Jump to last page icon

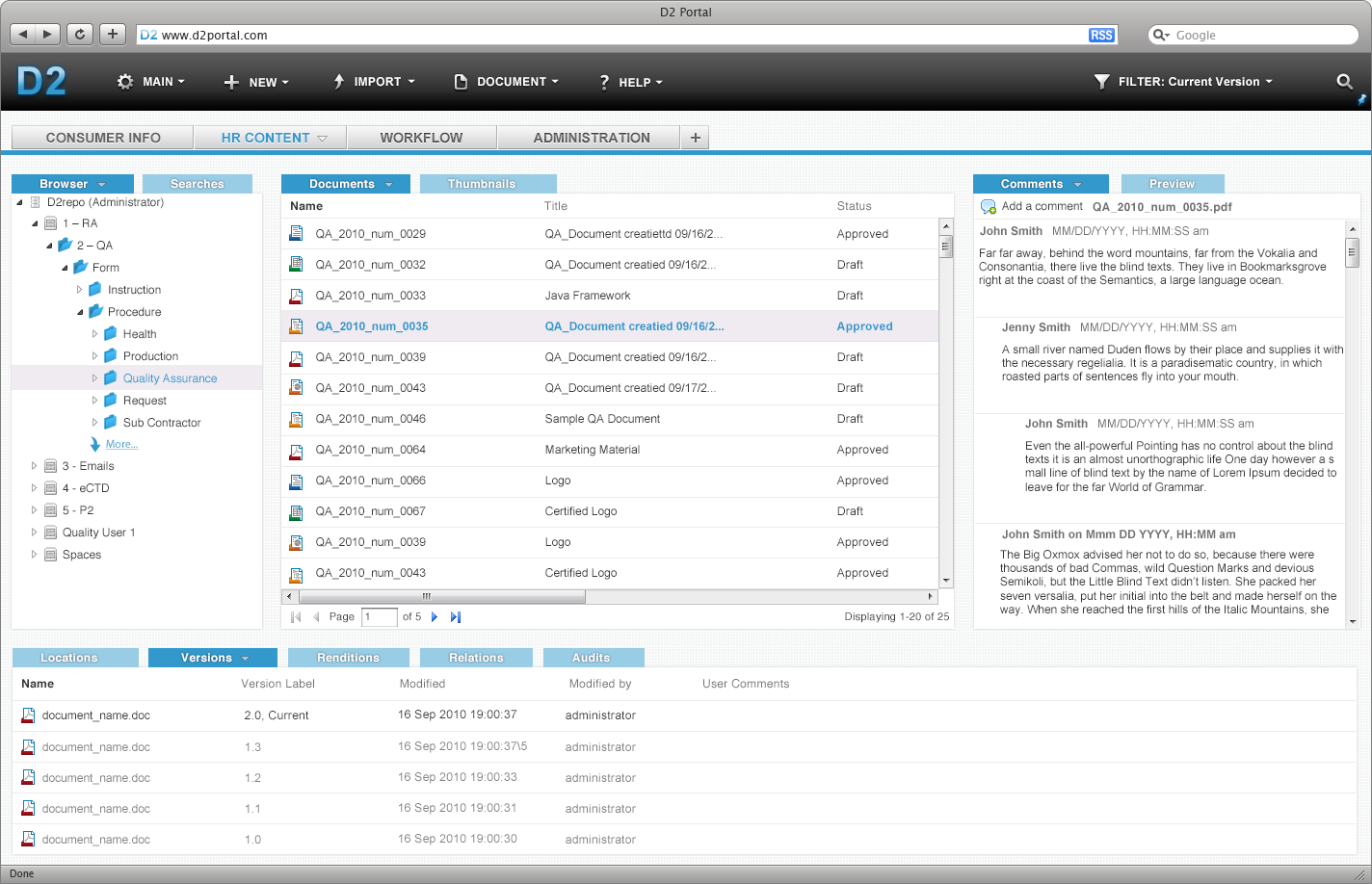click(x=456, y=617)
